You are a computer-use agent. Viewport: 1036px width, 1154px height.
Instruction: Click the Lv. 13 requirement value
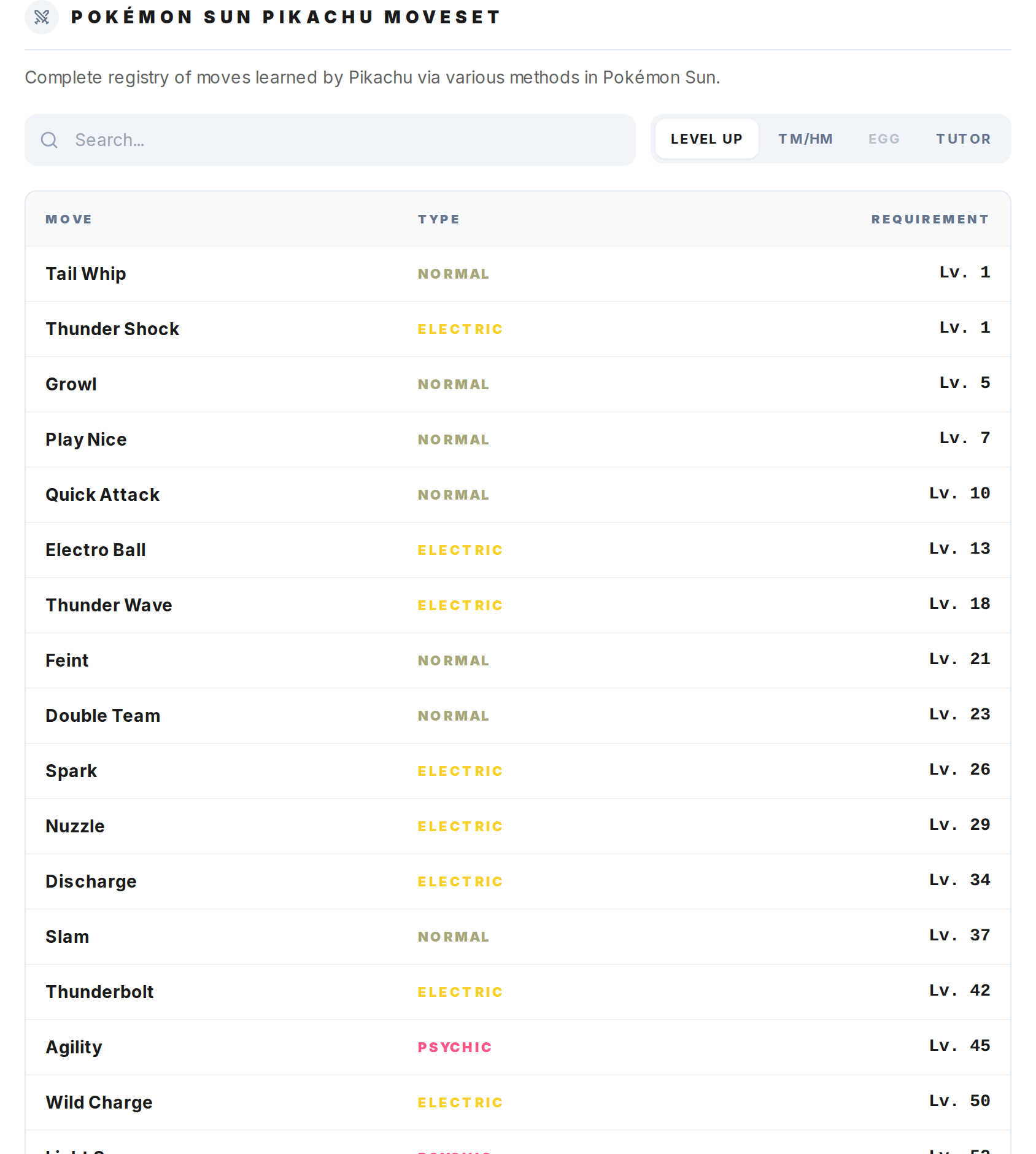(960, 549)
